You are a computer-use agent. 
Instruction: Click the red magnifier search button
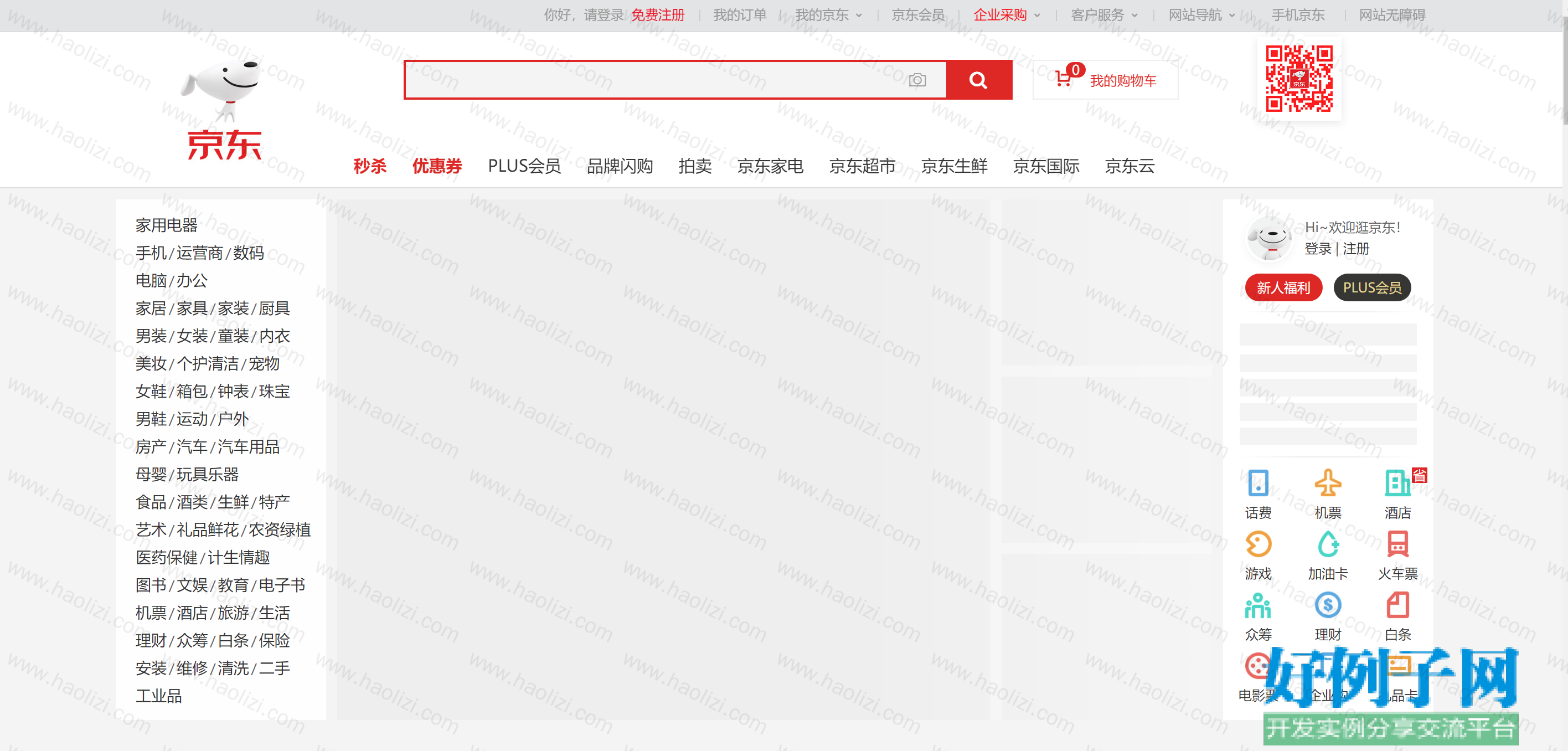click(x=979, y=80)
